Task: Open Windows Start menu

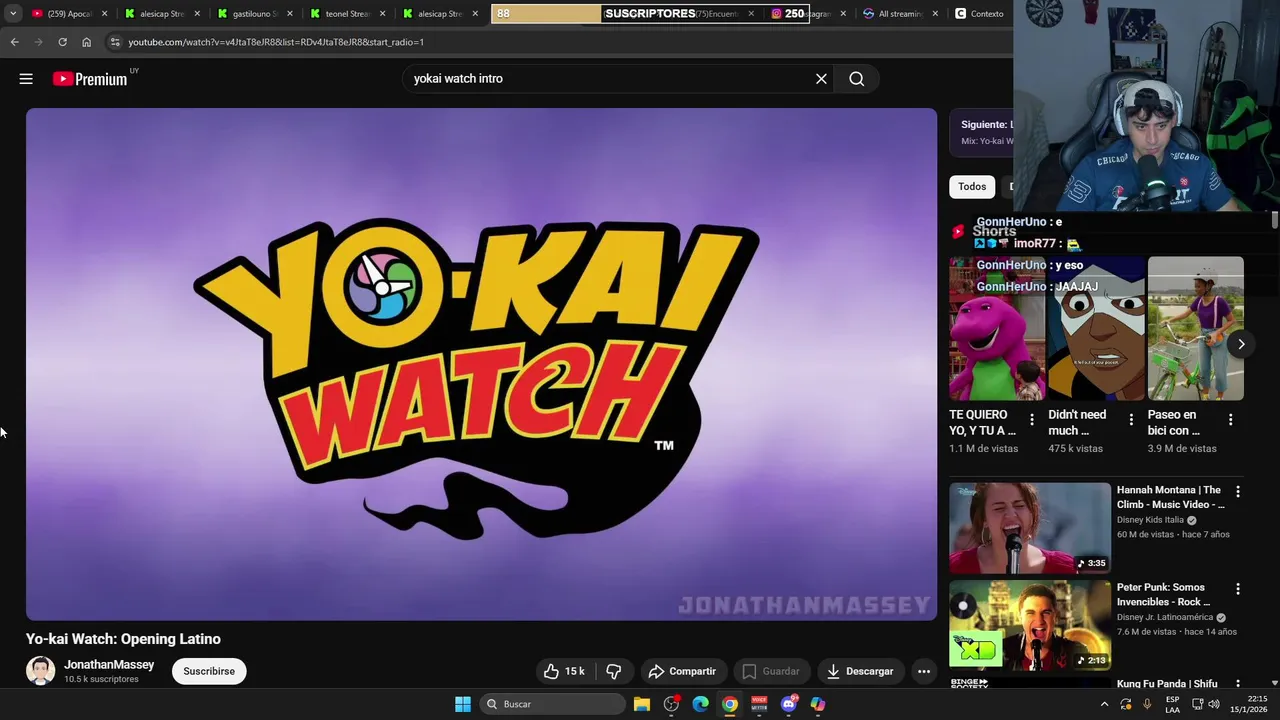Action: pyautogui.click(x=463, y=704)
